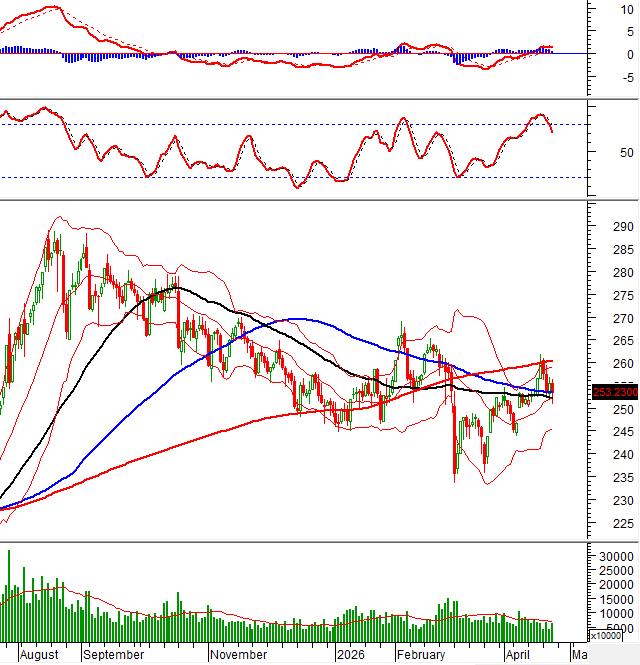
Task: Click the November date marker
Action: (x=239, y=655)
